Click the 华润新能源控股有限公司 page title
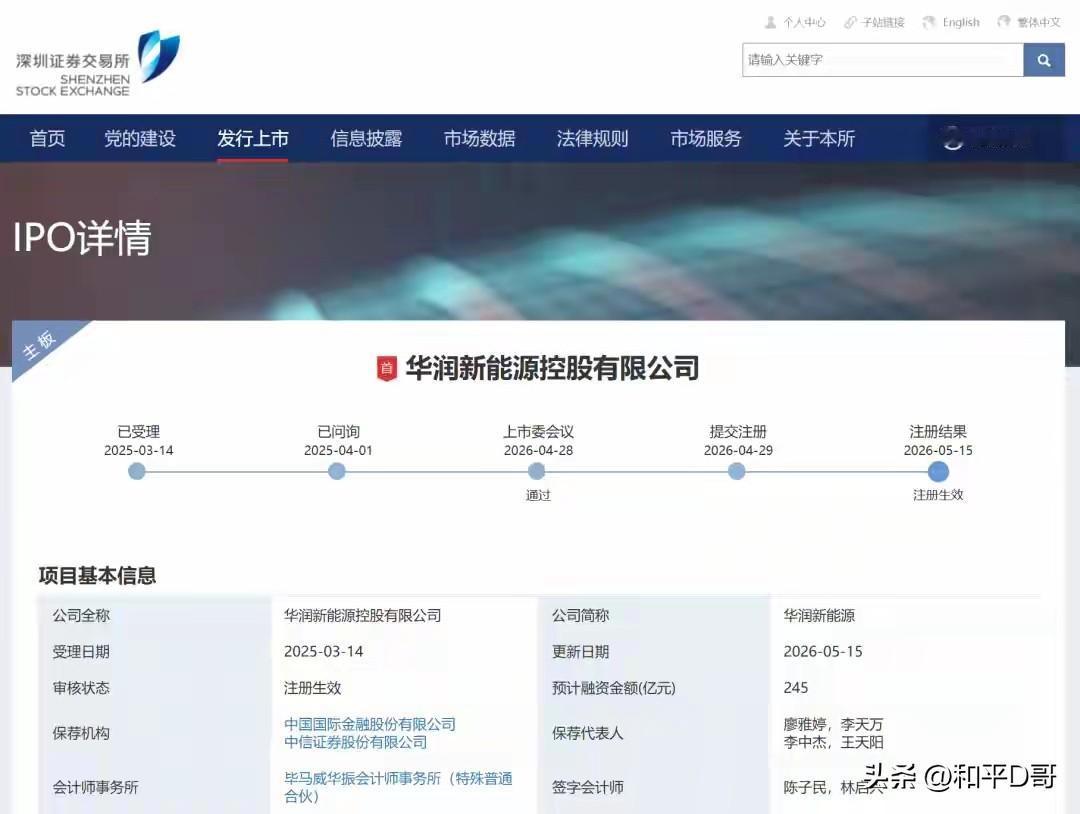Image resolution: width=1080 pixels, height=814 pixels. [552, 368]
